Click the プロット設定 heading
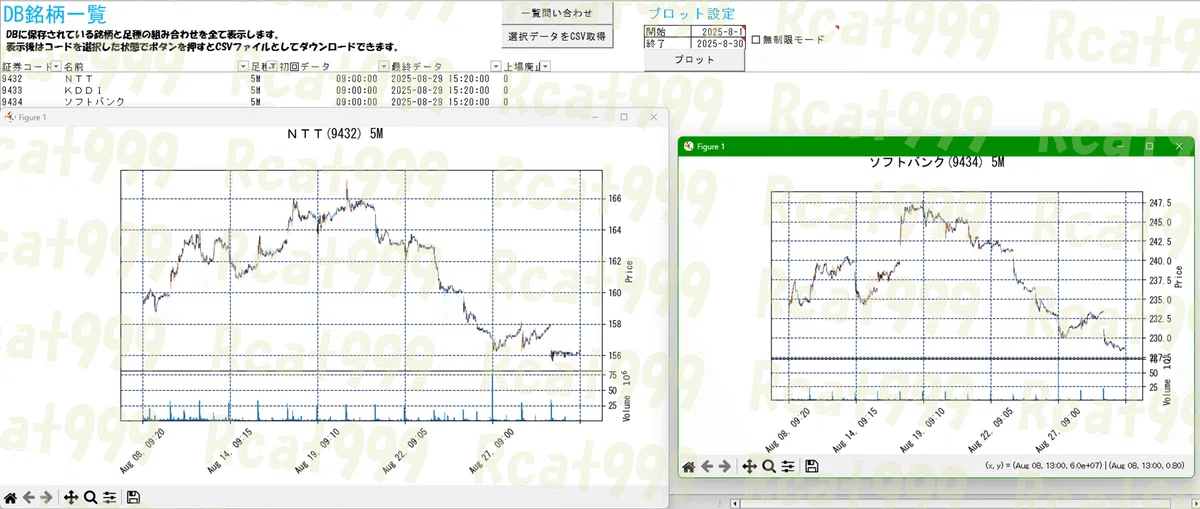This screenshot has height=509, width=1200. tap(691, 14)
